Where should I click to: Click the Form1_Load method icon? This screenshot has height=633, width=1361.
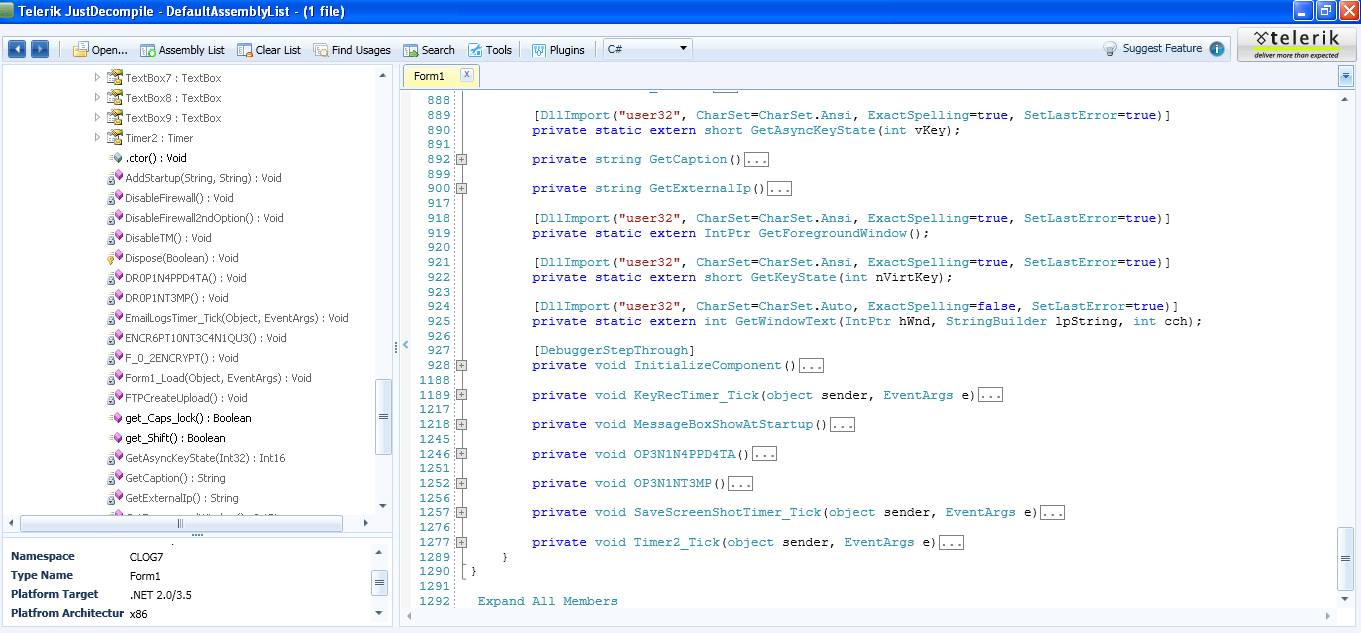[x=114, y=378]
